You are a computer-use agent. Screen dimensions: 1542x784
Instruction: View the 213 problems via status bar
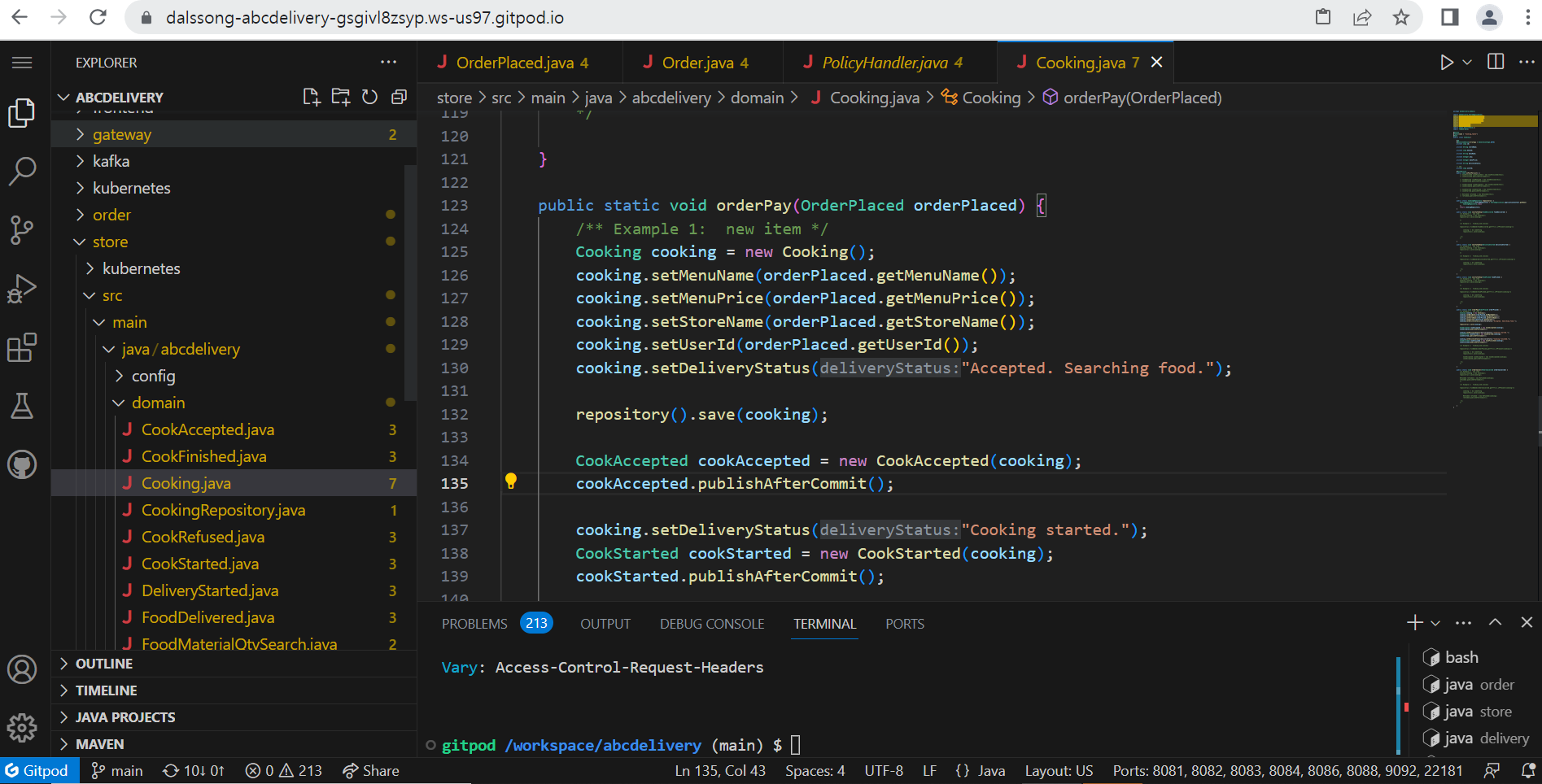click(284, 770)
